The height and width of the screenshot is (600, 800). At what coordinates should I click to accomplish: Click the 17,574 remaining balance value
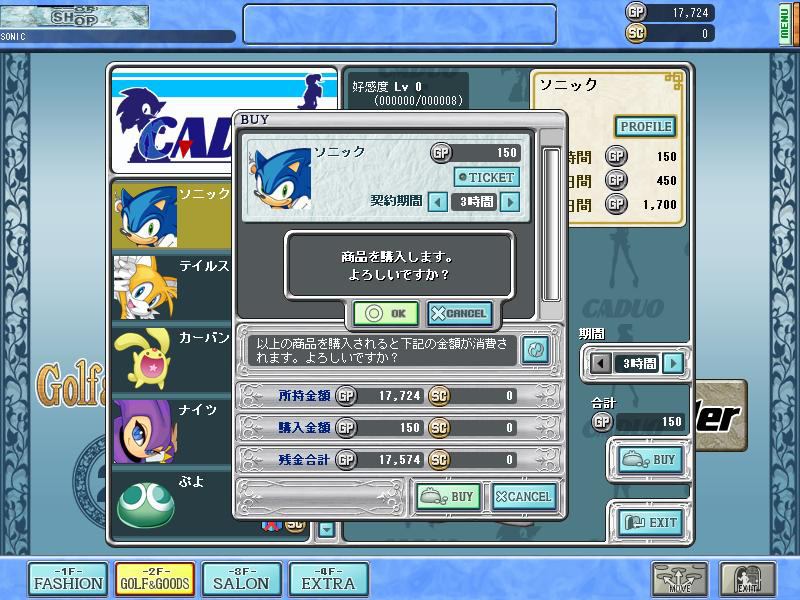pos(399,460)
